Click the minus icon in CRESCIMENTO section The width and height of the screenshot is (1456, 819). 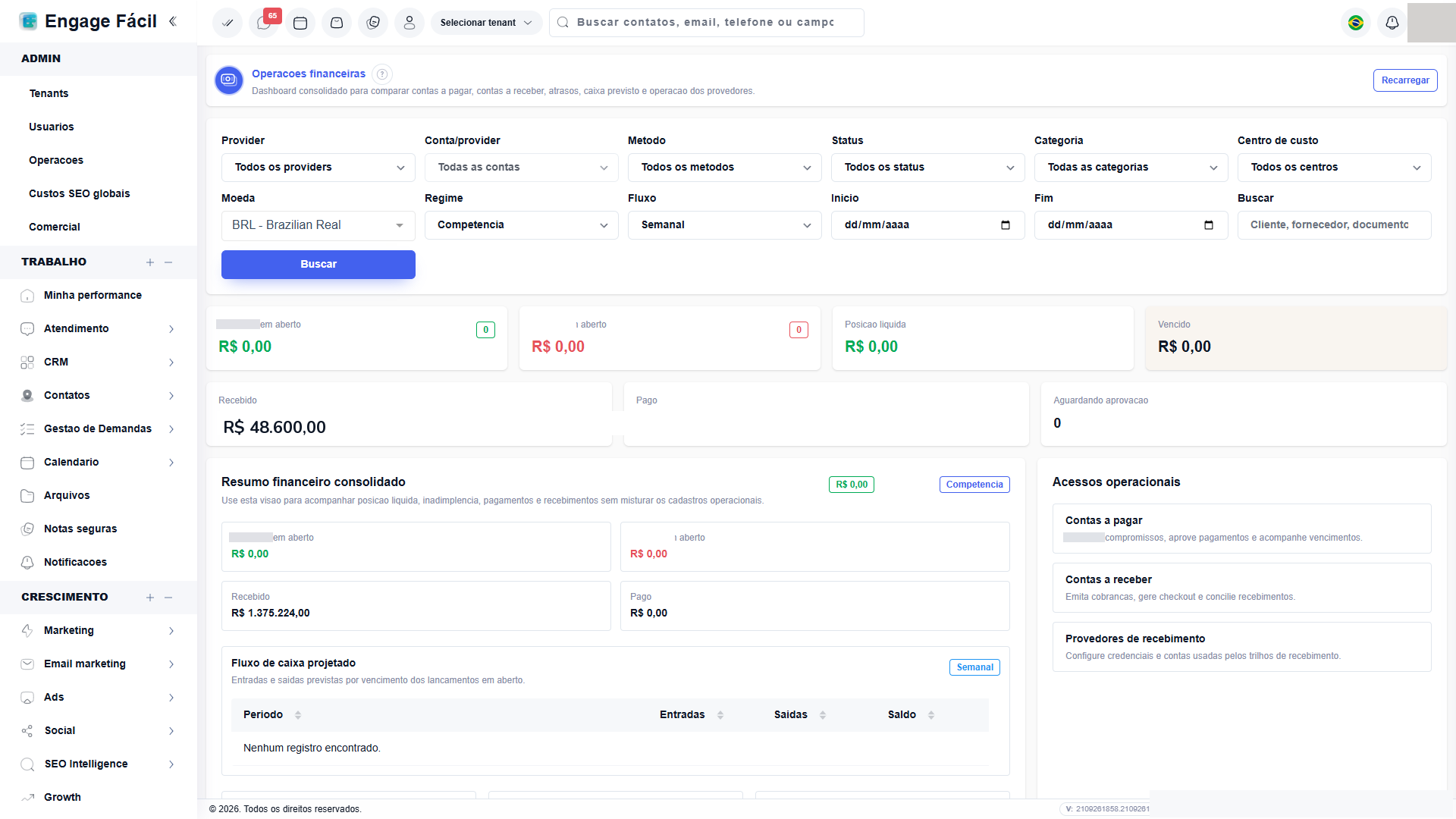tap(168, 598)
